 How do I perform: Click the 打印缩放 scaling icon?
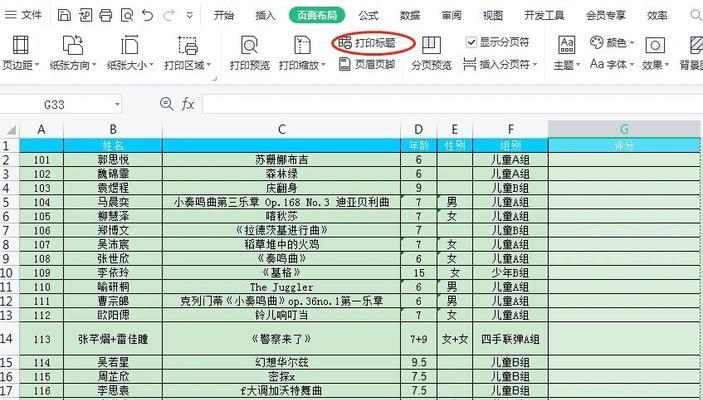[302, 45]
